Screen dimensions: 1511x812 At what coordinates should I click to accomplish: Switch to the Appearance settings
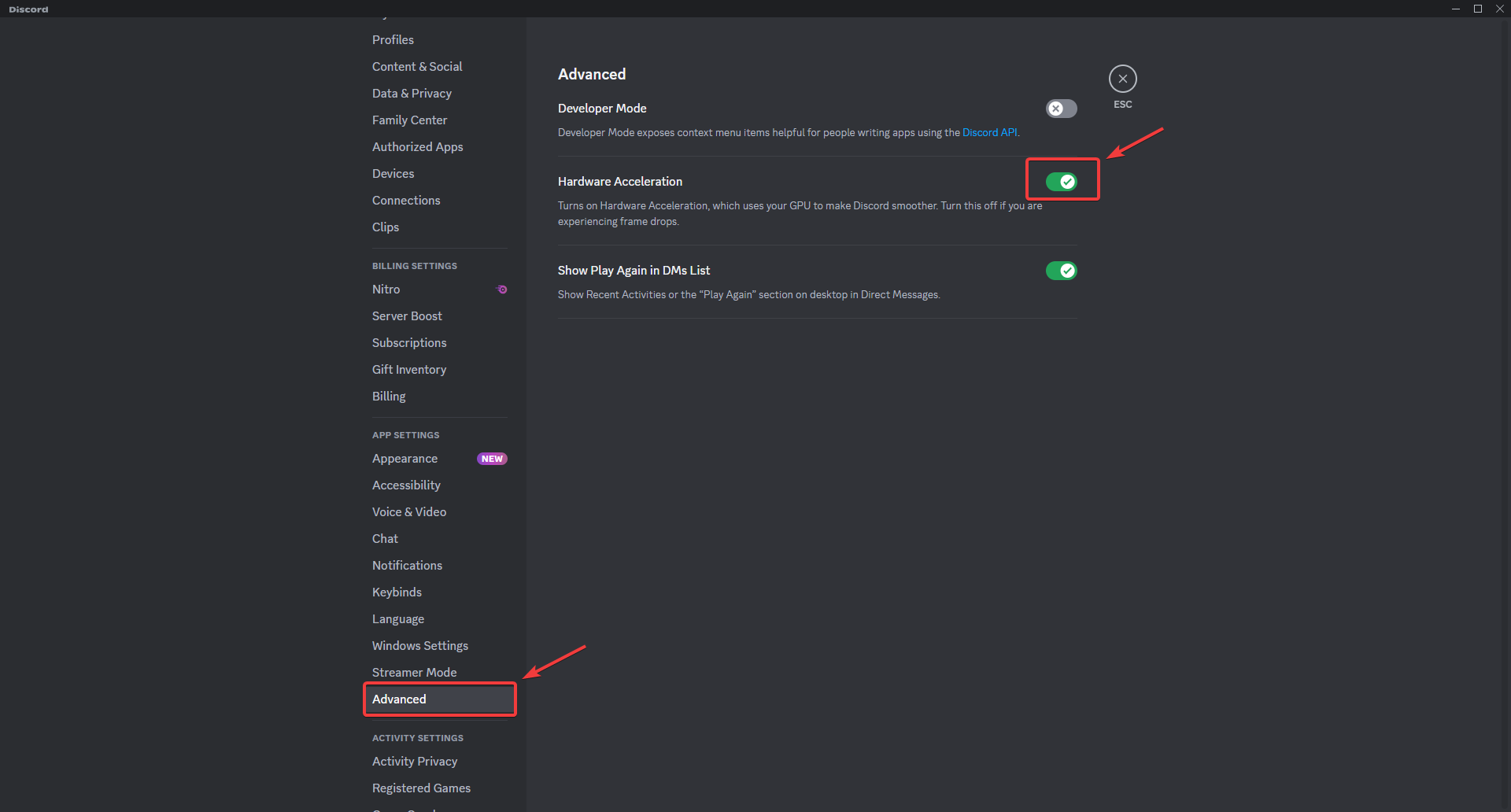[405, 459]
